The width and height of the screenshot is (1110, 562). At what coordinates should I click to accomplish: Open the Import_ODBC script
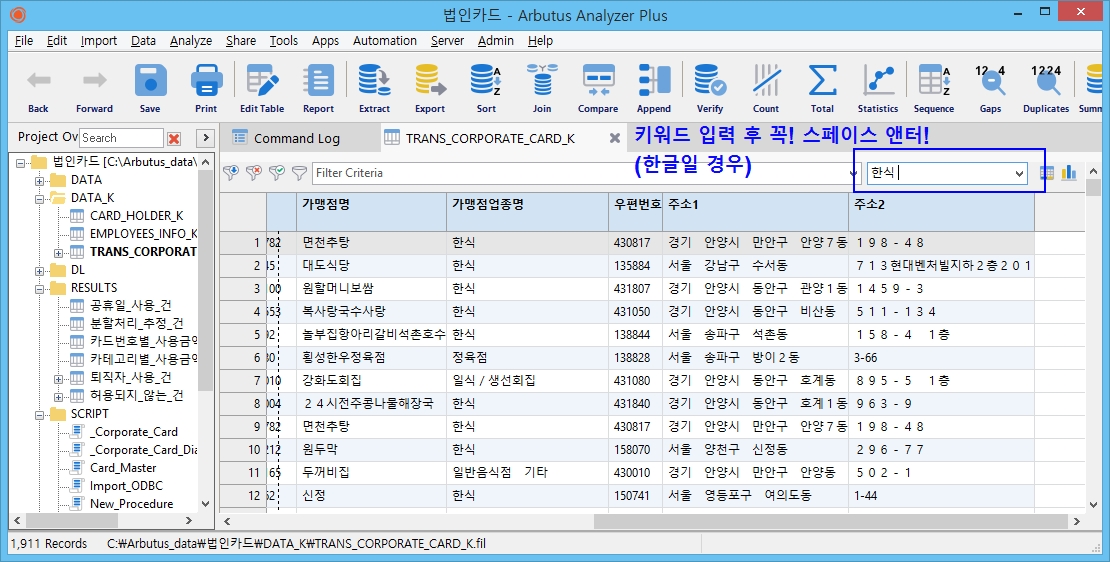coord(126,486)
